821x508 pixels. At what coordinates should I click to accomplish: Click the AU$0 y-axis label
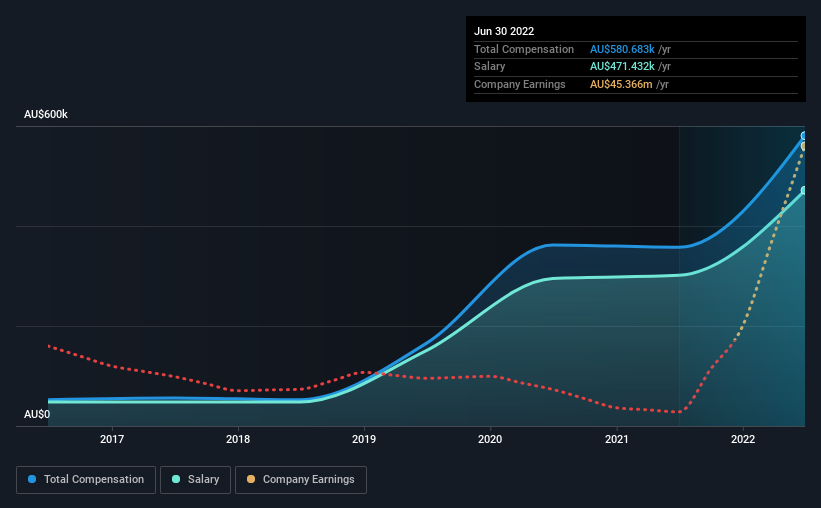click(37, 414)
